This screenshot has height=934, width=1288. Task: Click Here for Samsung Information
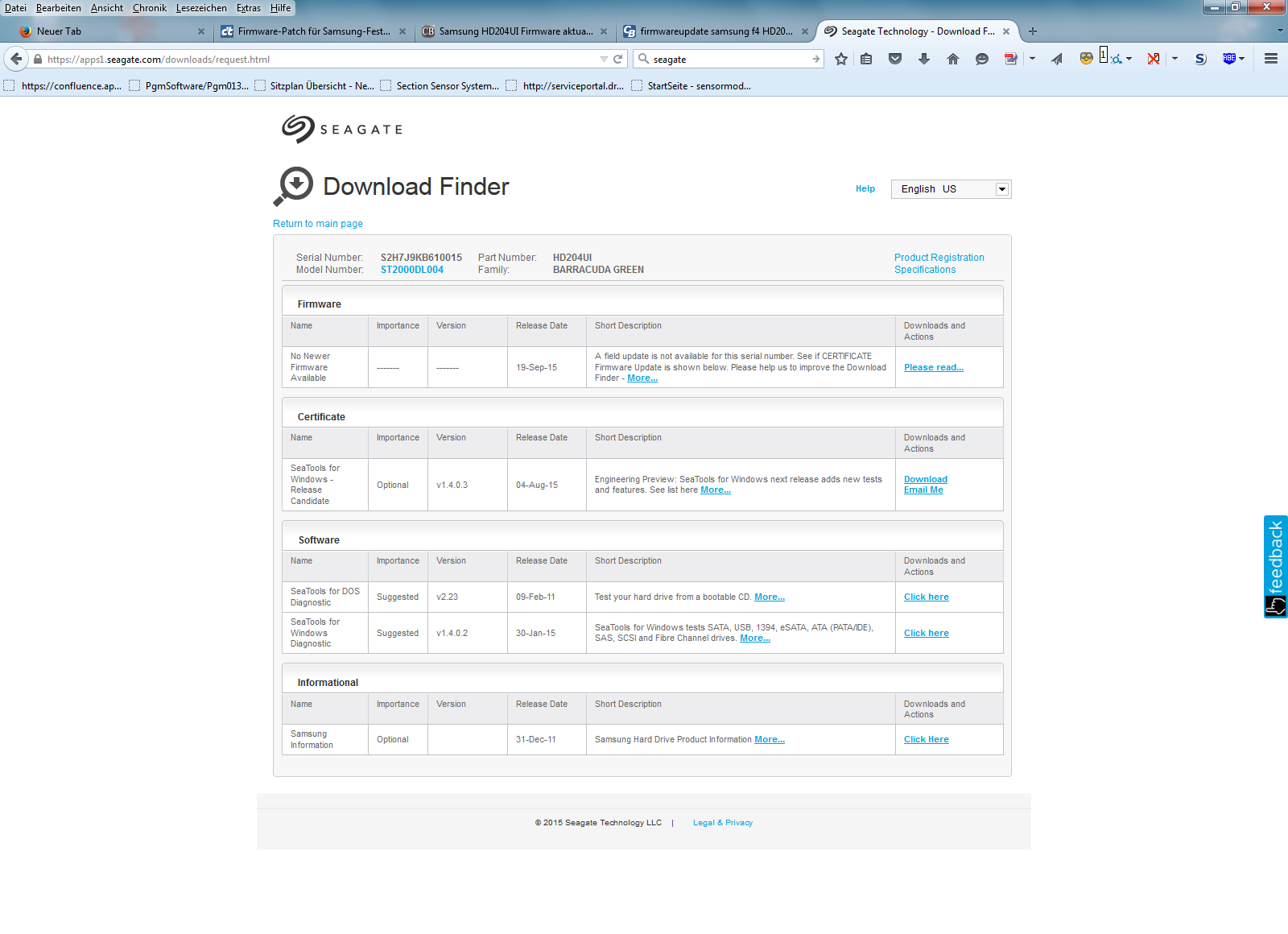pos(927,739)
